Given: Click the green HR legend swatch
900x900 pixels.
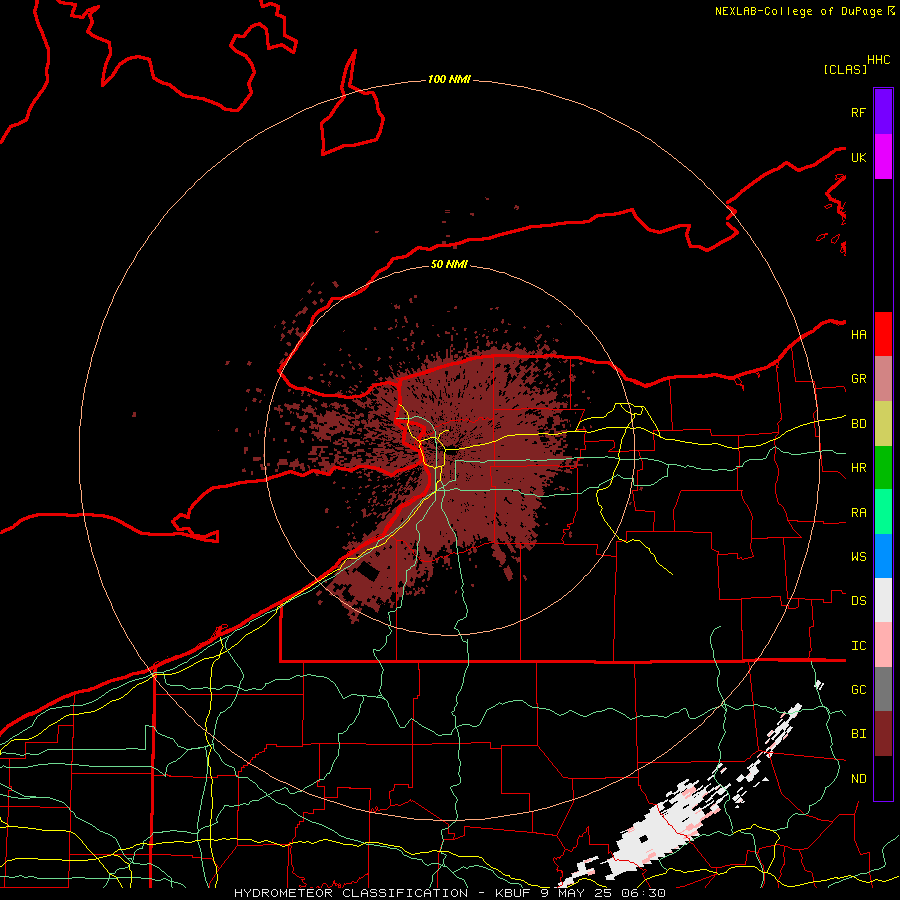Looking at the screenshot, I should tap(883, 467).
